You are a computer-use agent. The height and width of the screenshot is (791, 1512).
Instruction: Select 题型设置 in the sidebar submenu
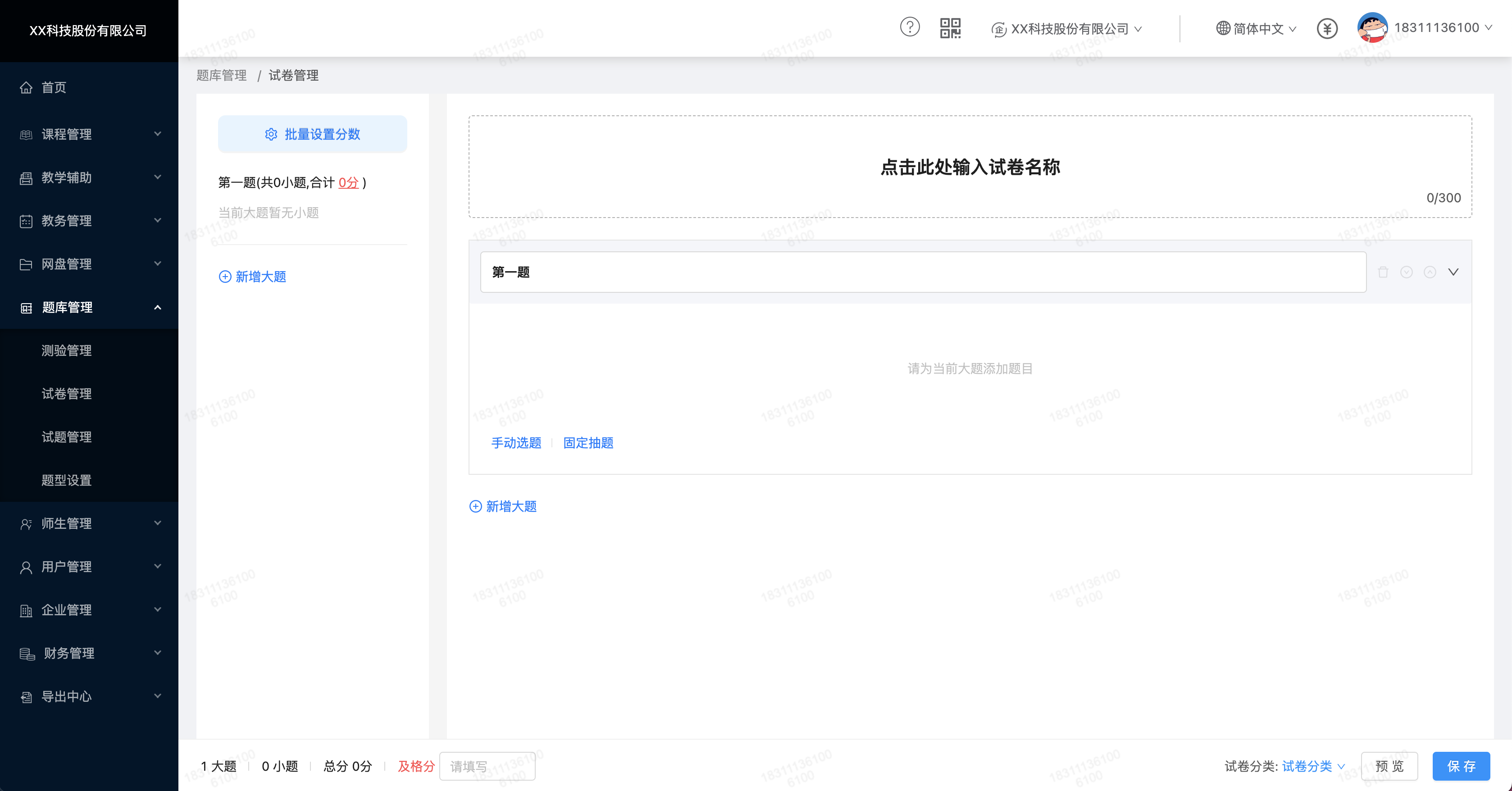[x=66, y=480]
